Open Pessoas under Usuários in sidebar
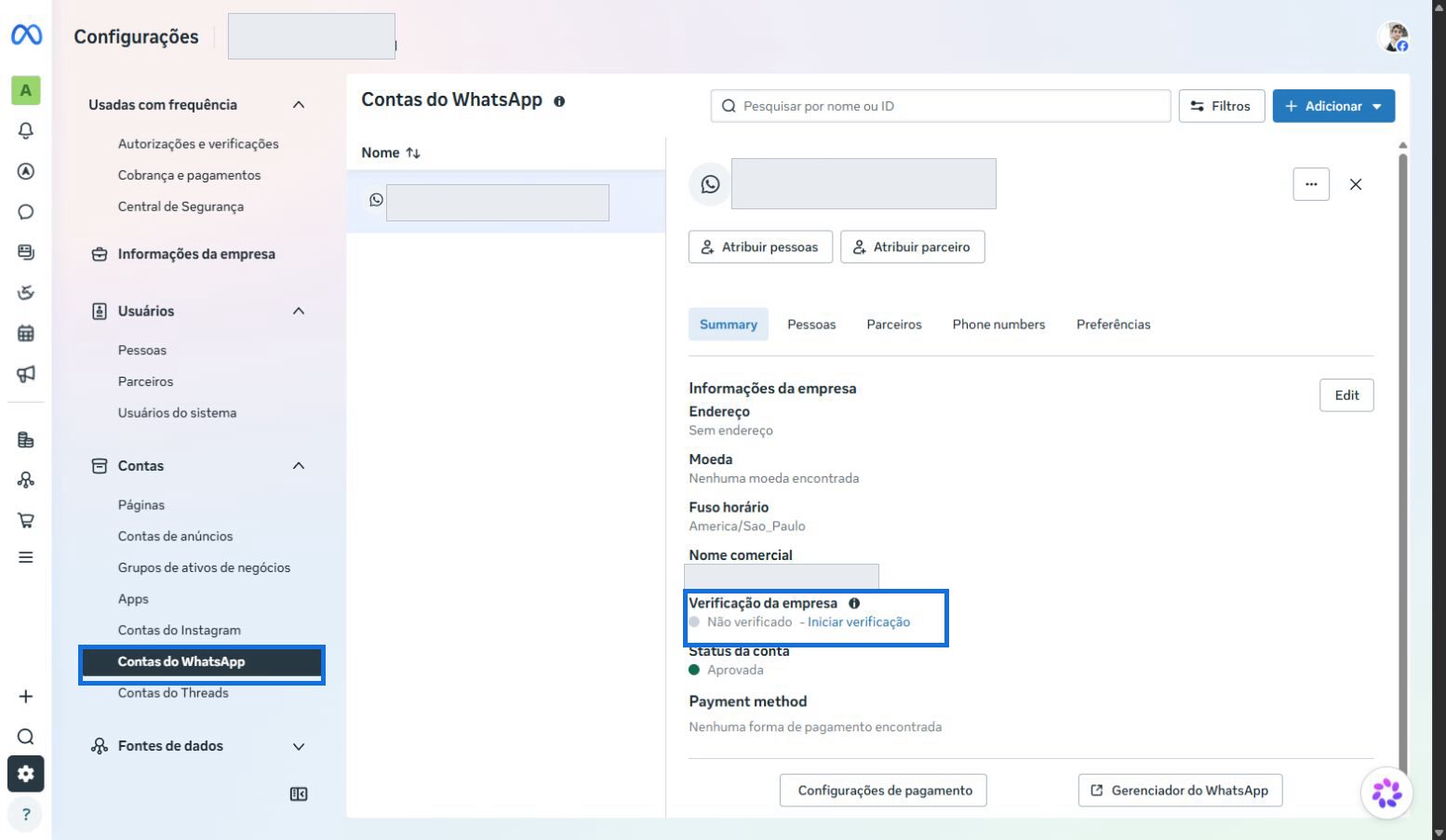 [142, 351]
